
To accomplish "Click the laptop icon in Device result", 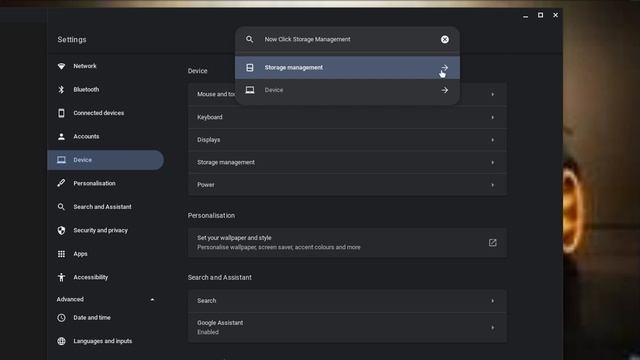I will click(x=250, y=90).
